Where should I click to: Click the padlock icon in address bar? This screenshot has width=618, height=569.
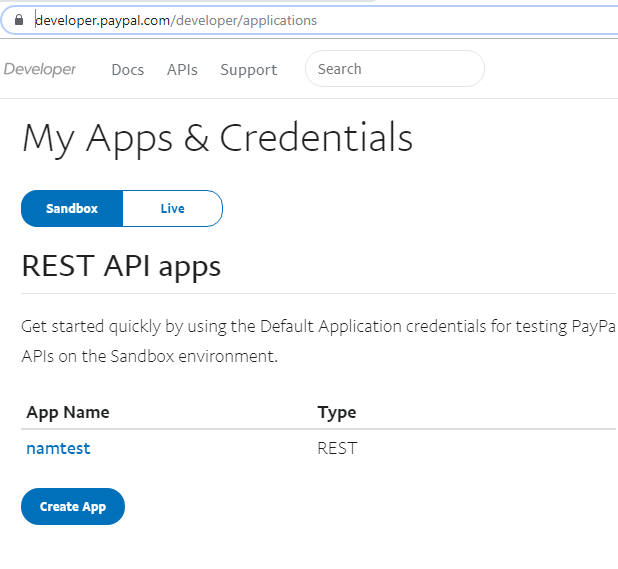point(19,20)
